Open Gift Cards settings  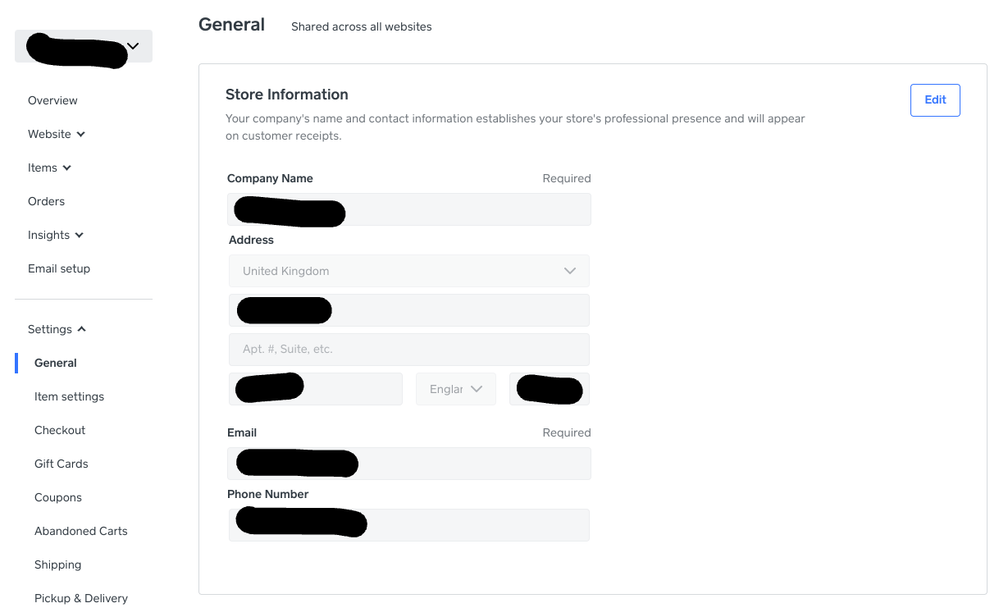[61, 463]
